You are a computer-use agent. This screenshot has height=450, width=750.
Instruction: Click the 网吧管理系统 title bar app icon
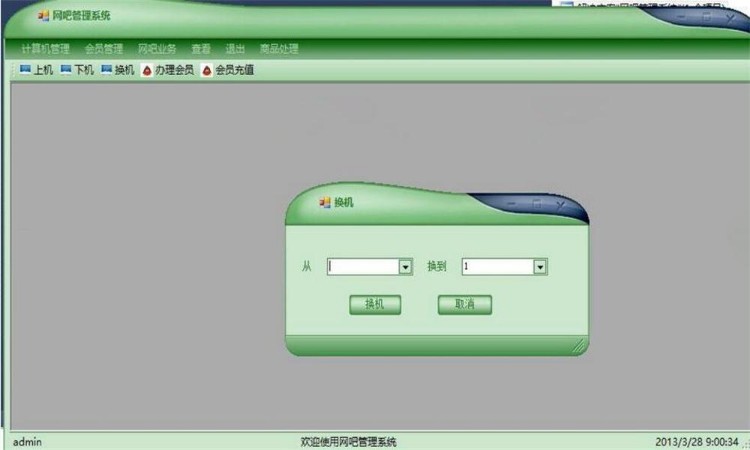[x=44, y=16]
